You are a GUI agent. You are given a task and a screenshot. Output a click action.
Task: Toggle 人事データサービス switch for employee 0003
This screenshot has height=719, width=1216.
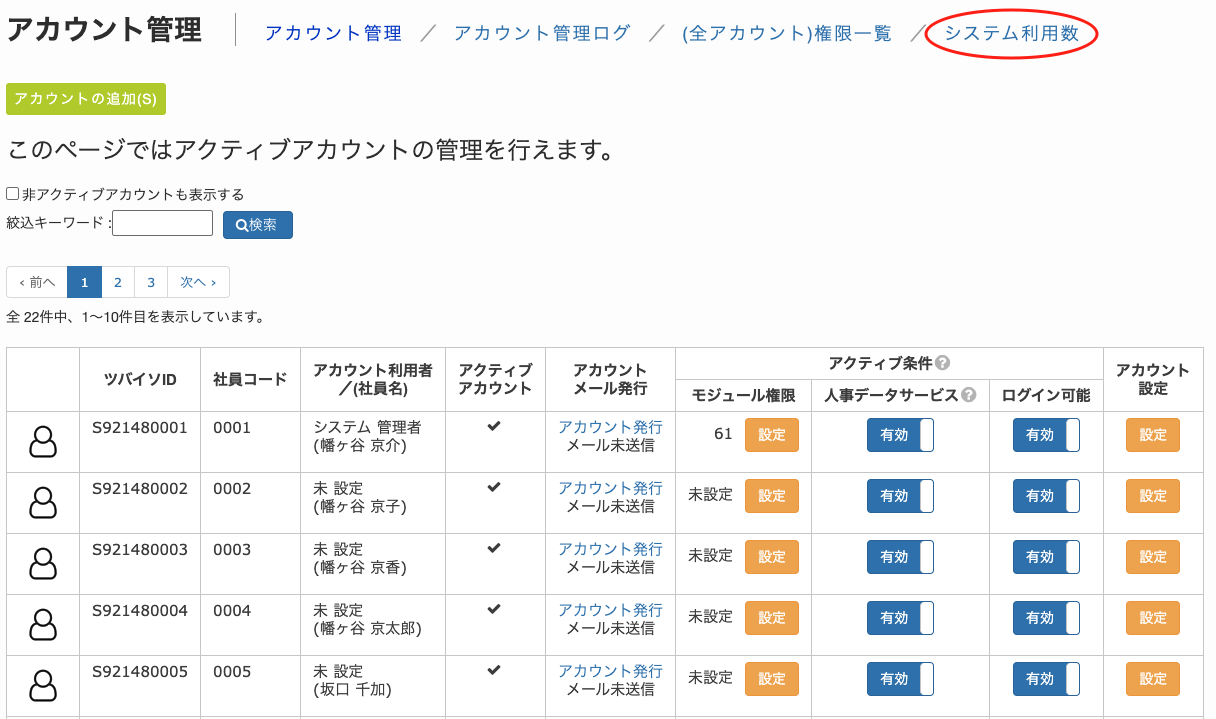(900, 557)
